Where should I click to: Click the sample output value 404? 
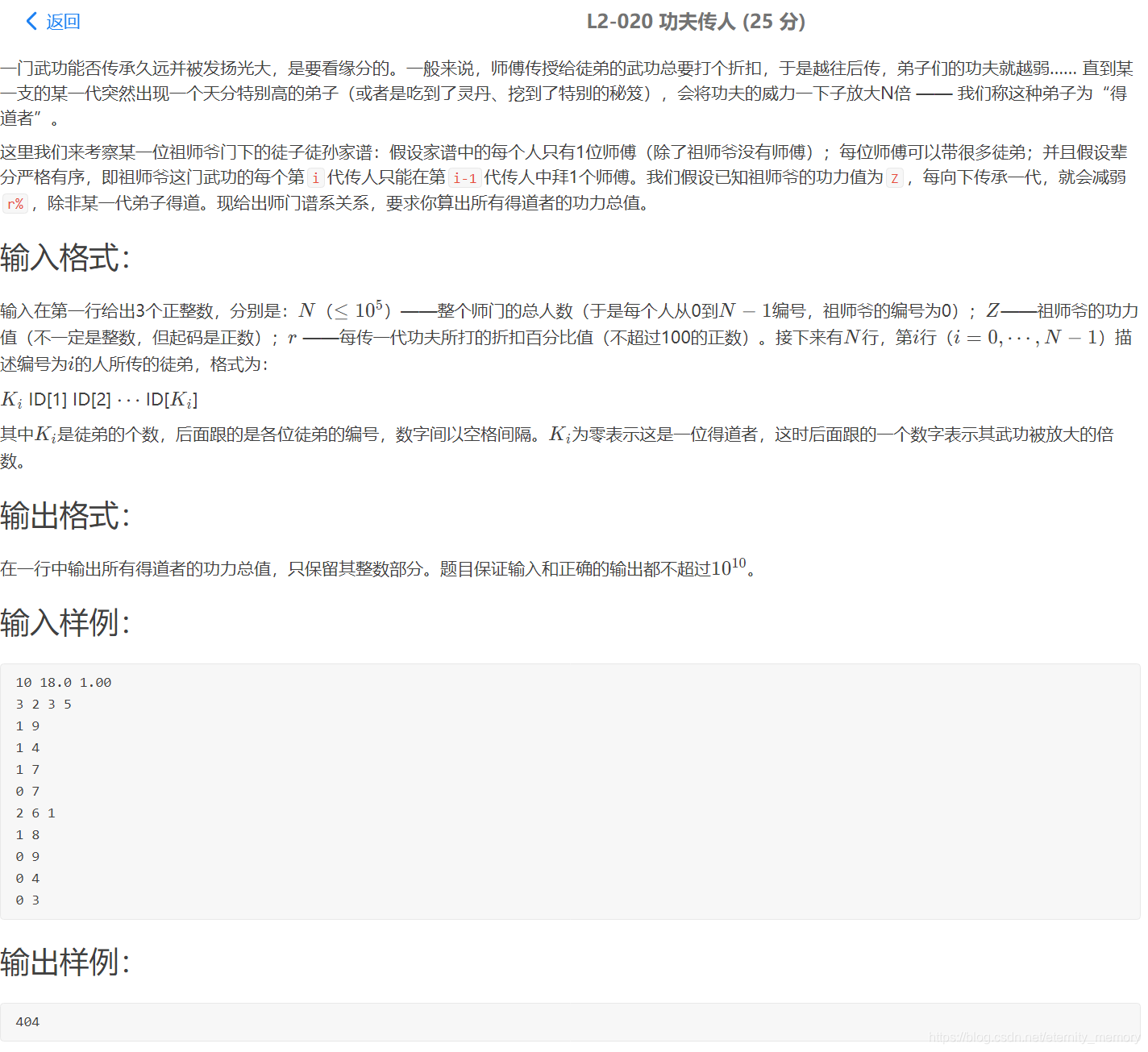coord(27,1021)
